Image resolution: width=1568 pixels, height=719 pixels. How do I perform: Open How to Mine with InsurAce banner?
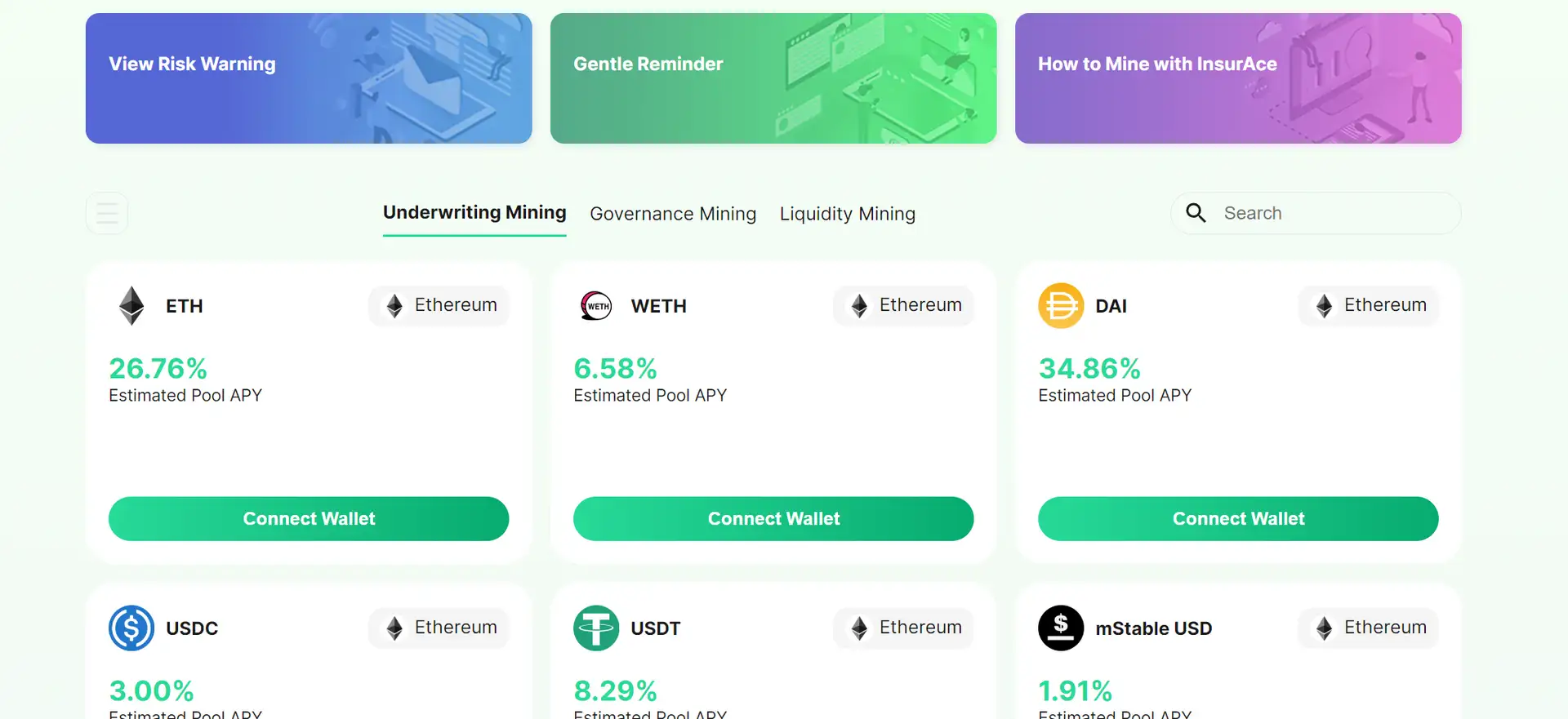click(1238, 78)
